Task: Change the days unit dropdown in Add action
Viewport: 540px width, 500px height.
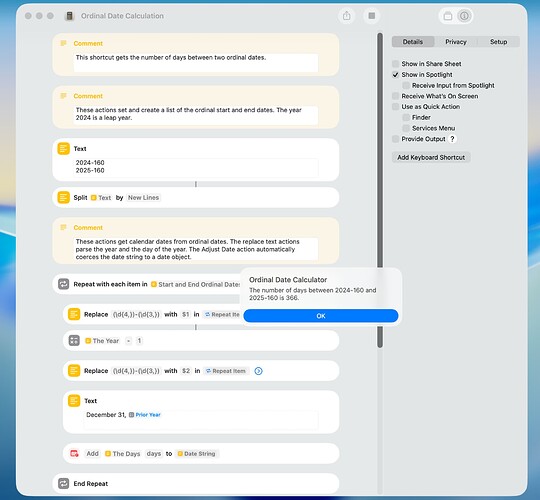Action: (x=154, y=454)
